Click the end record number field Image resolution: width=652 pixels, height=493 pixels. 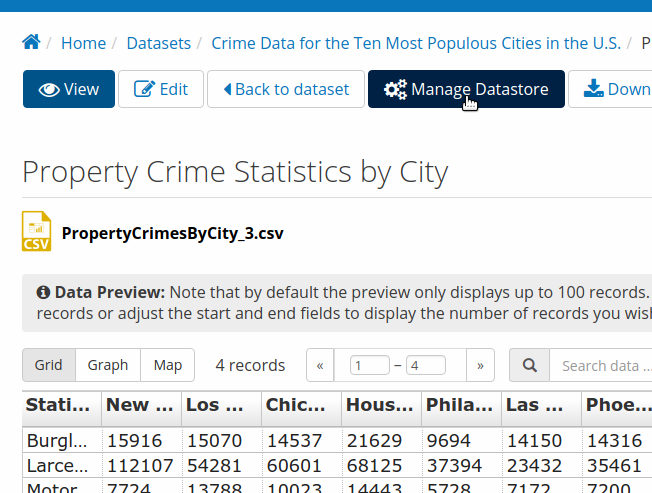pos(426,365)
